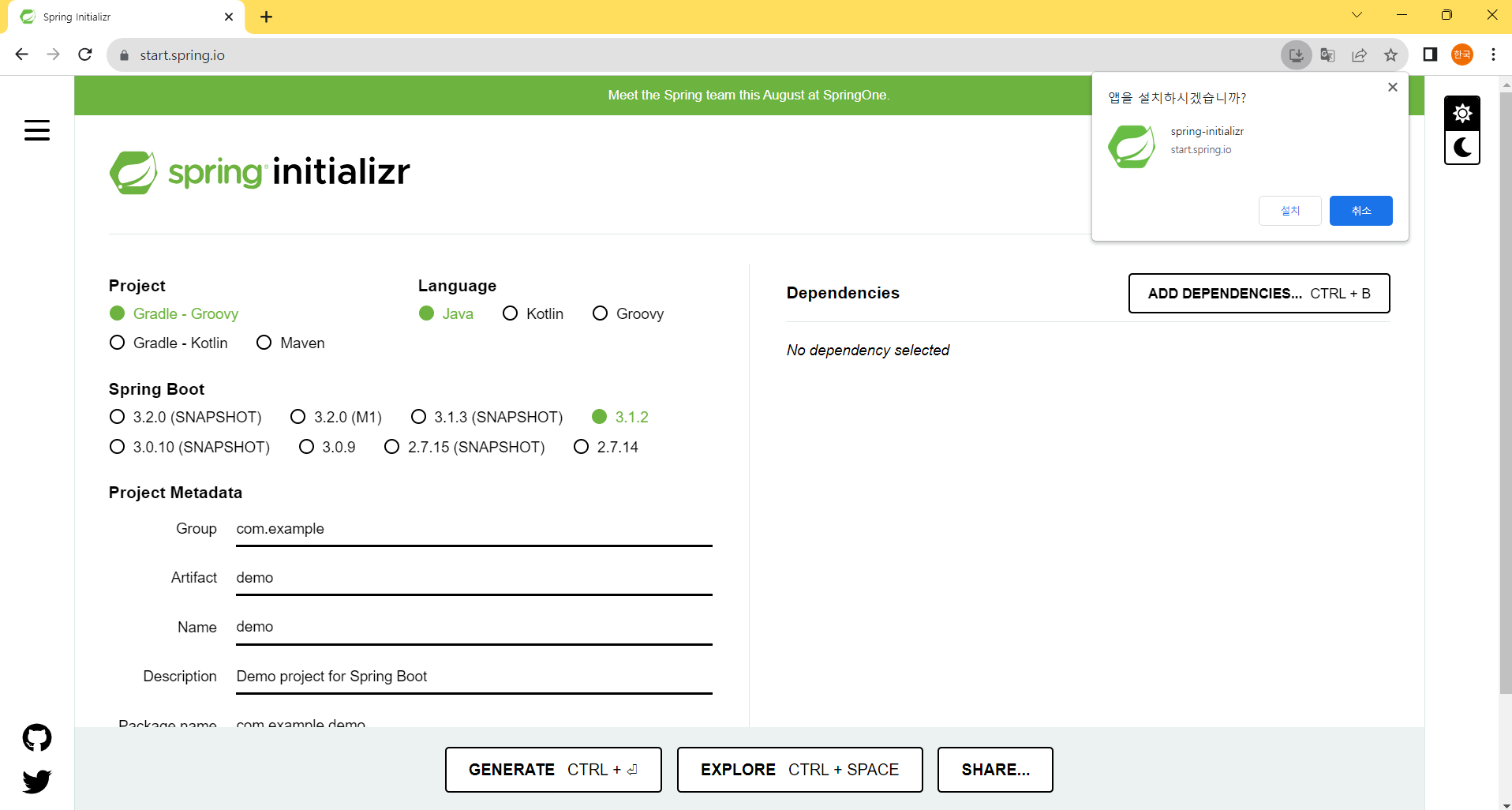Click the 취소 cancel button
Viewport: 1512px width, 810px height.
click(x=1360, y=211)
